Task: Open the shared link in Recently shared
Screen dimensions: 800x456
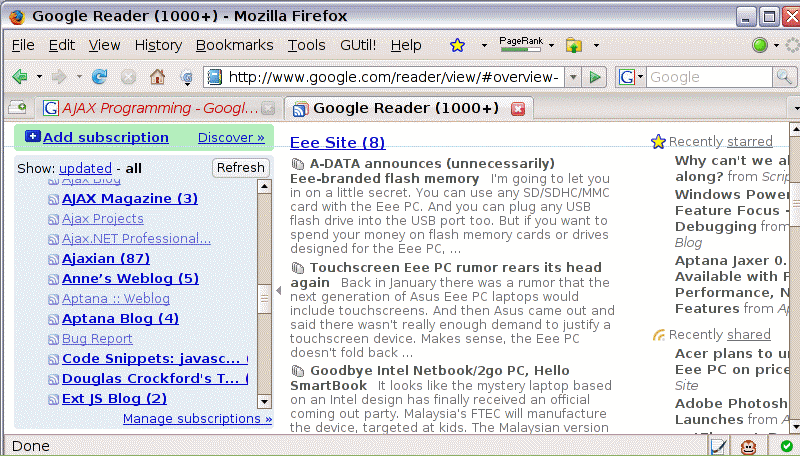Action: [748, 335]
